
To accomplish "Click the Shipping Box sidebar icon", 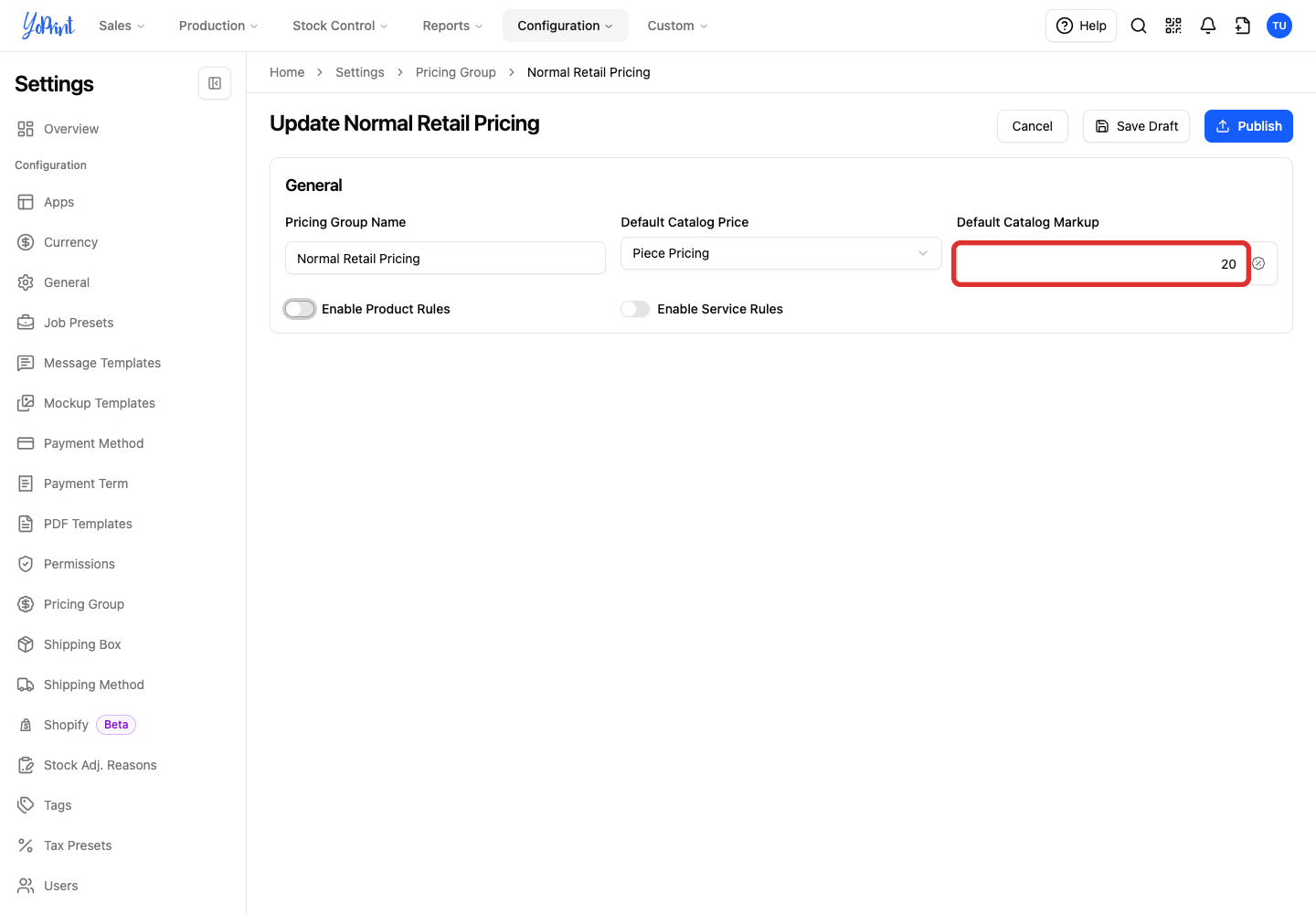I will click(26, 644).
